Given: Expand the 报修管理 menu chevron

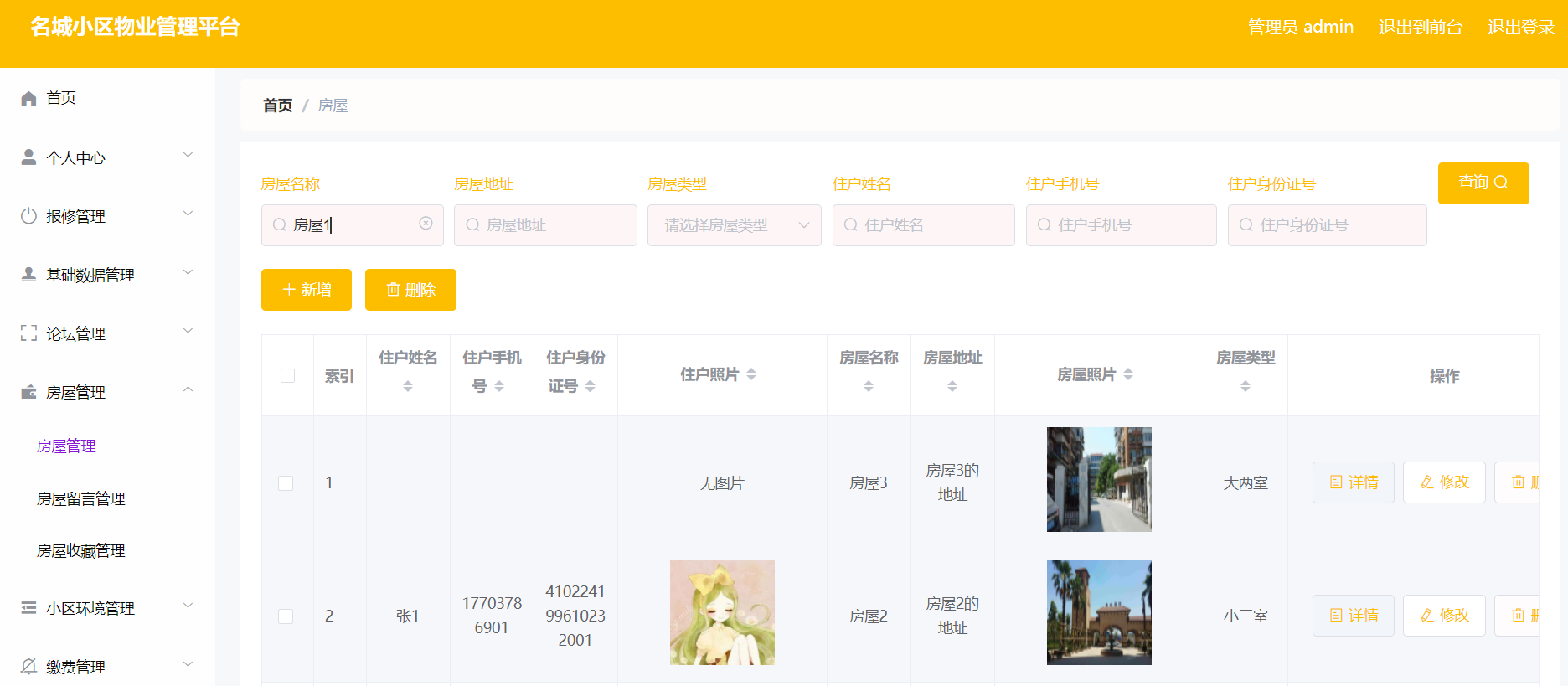Looking at the screenshot, I should click(188, 214).
